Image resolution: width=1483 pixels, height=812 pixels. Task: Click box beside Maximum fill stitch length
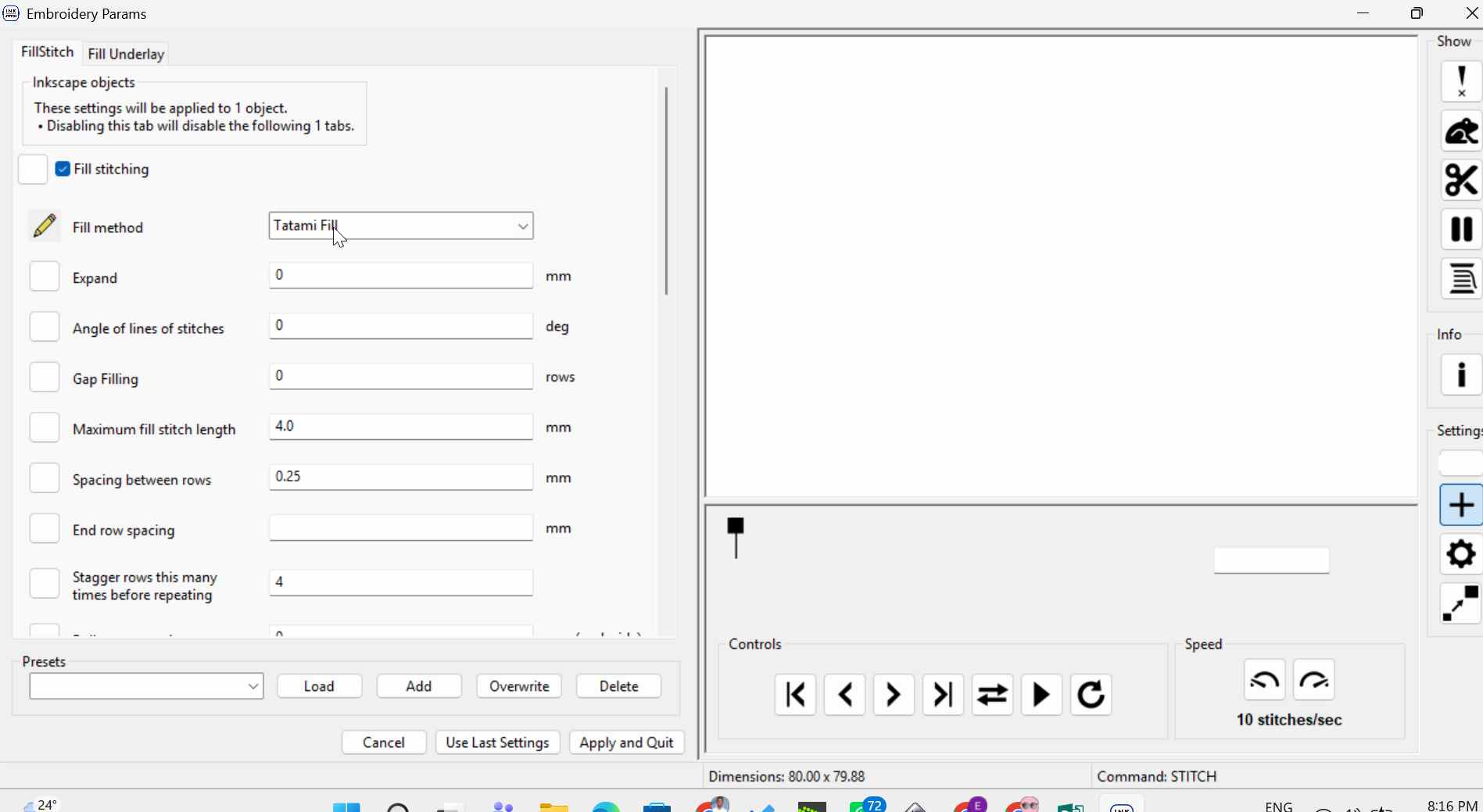[45, 428]
